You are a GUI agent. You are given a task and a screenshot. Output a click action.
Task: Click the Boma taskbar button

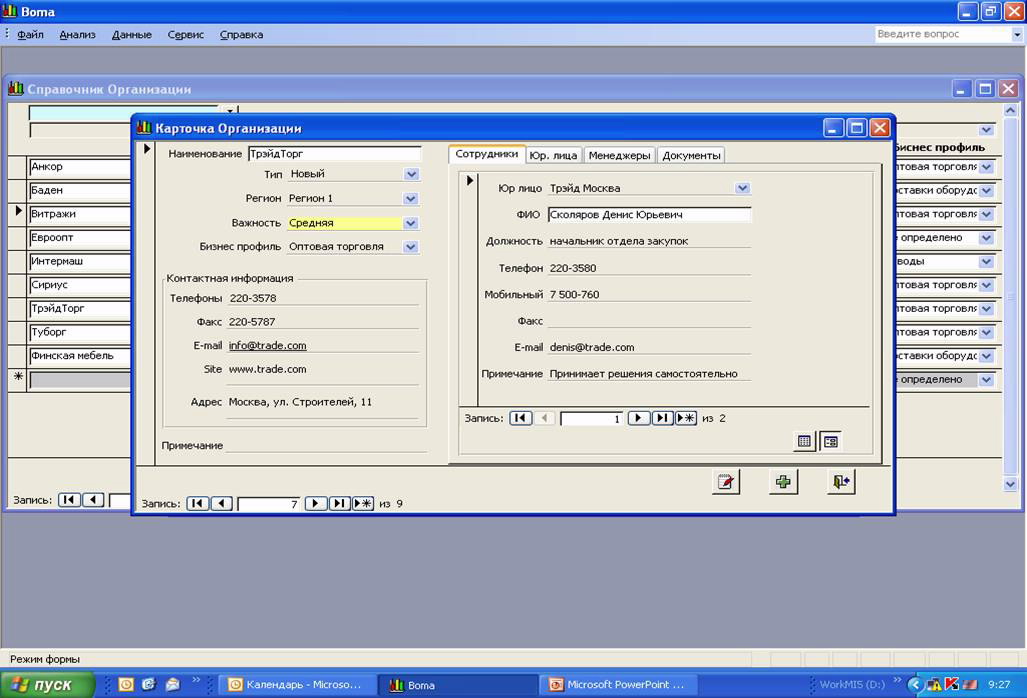tap(457, 685)
